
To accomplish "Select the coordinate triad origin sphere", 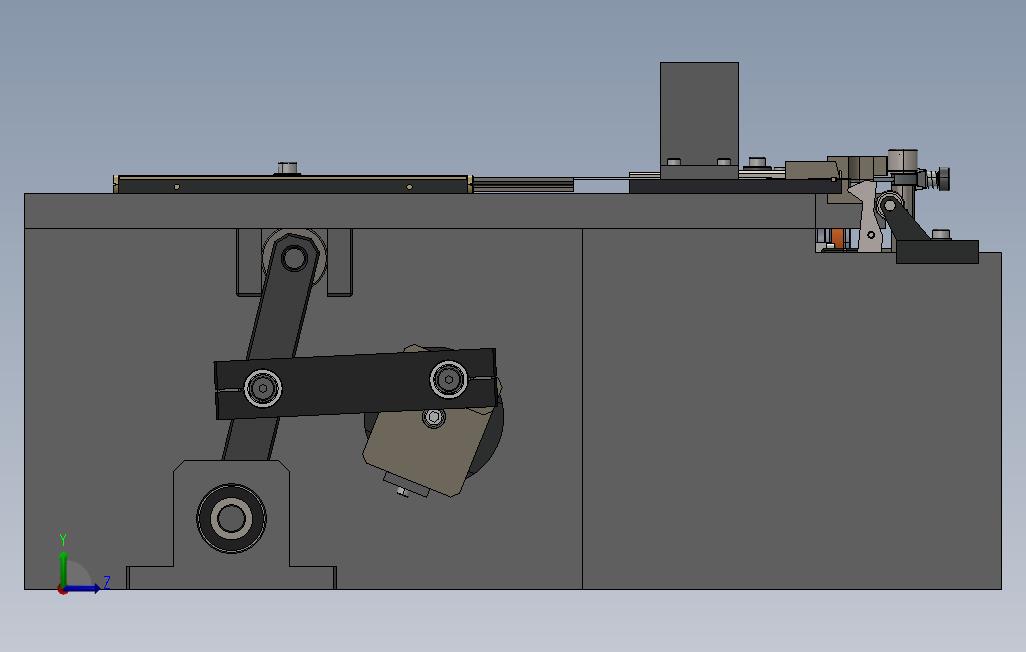I will 62,590.
